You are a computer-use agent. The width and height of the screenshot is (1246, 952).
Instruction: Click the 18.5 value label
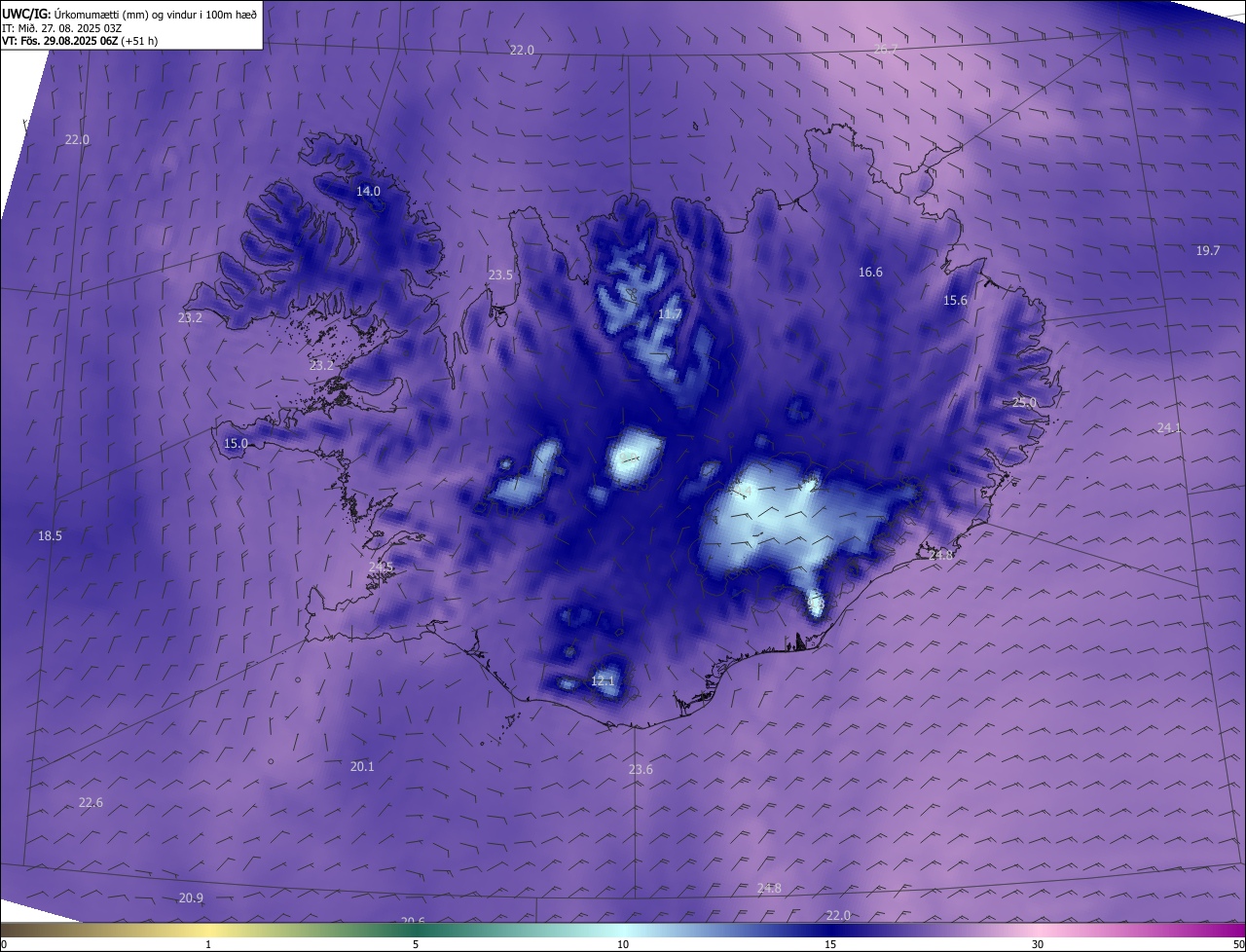pyautogui.click(x=50, y=535)
